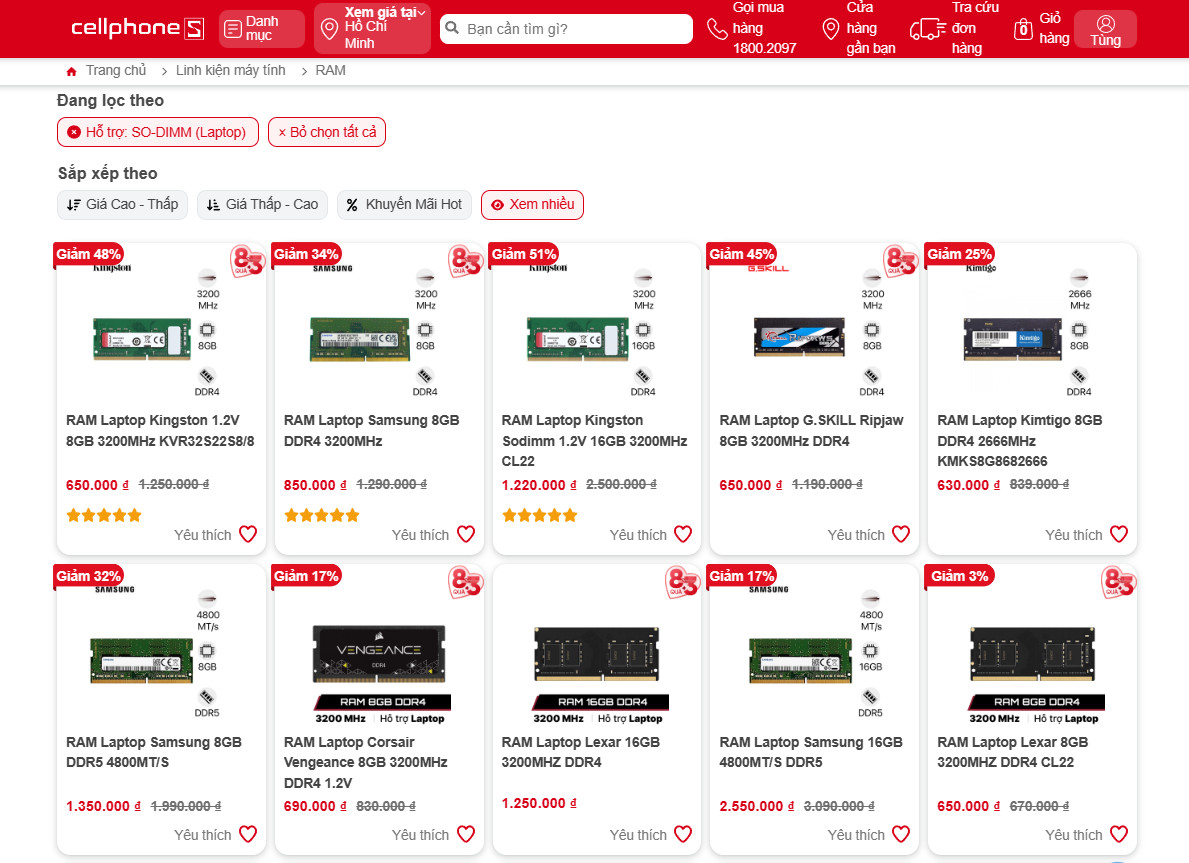The height and width of the screenshot is (863, 1189).
Task: Open the Danh mục category menu
Action: click(x=260, y=28)
